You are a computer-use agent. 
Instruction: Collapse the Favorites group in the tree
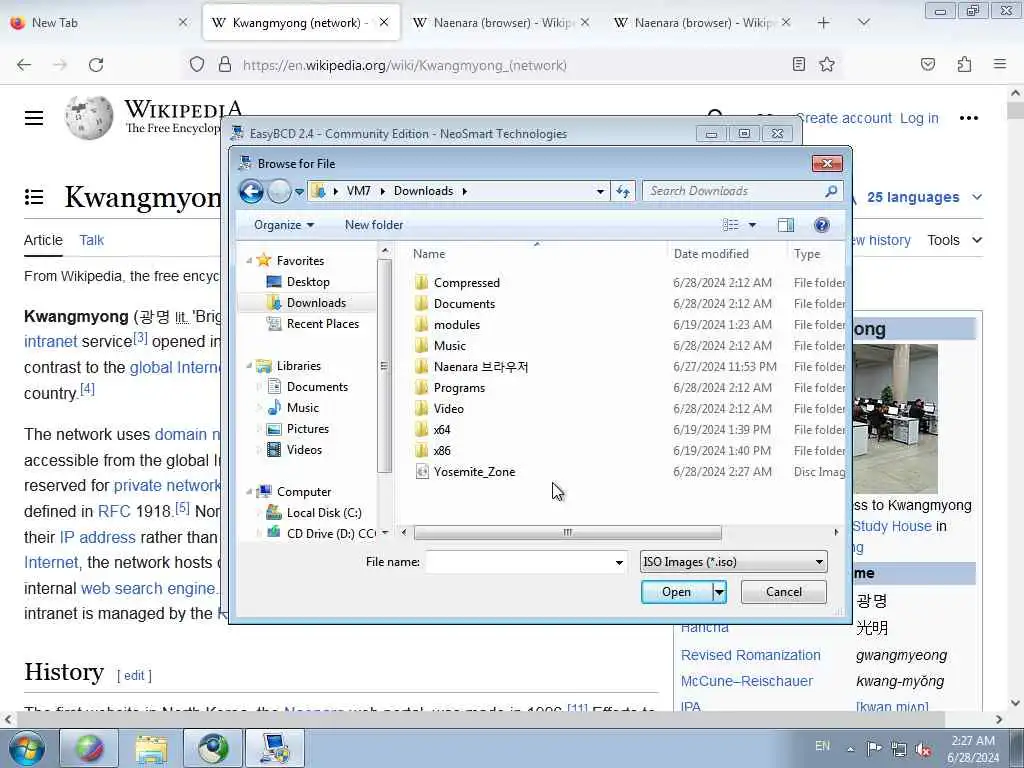(249, 261)
